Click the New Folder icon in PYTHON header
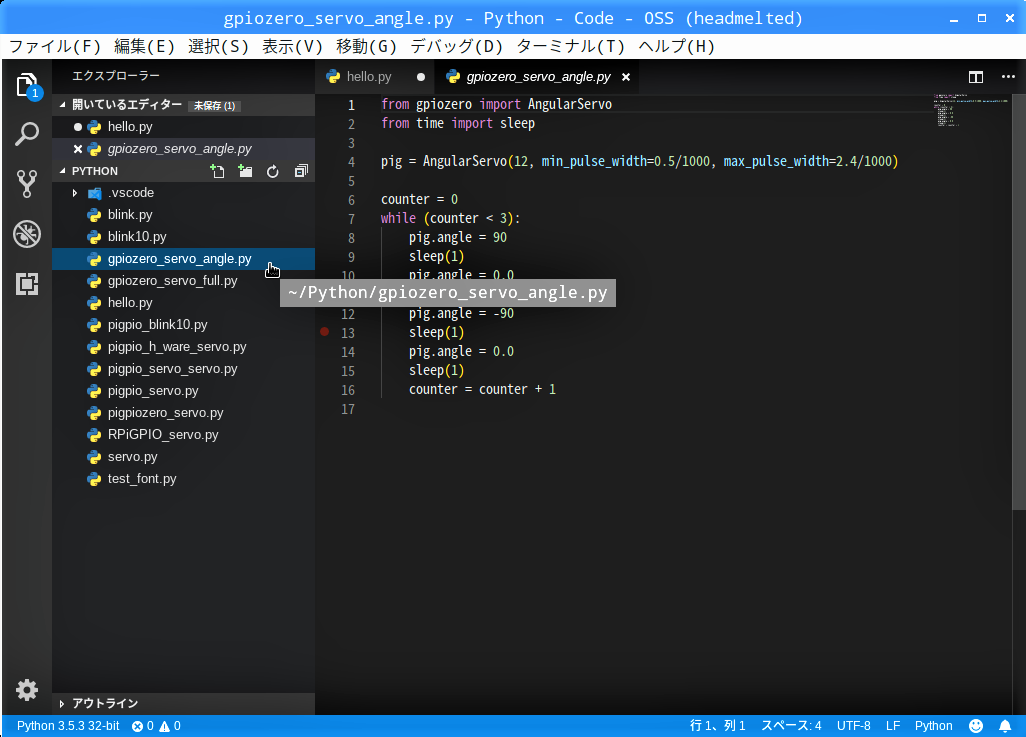Viewport: 1026px width, 737px height. (x=245, y=171)
